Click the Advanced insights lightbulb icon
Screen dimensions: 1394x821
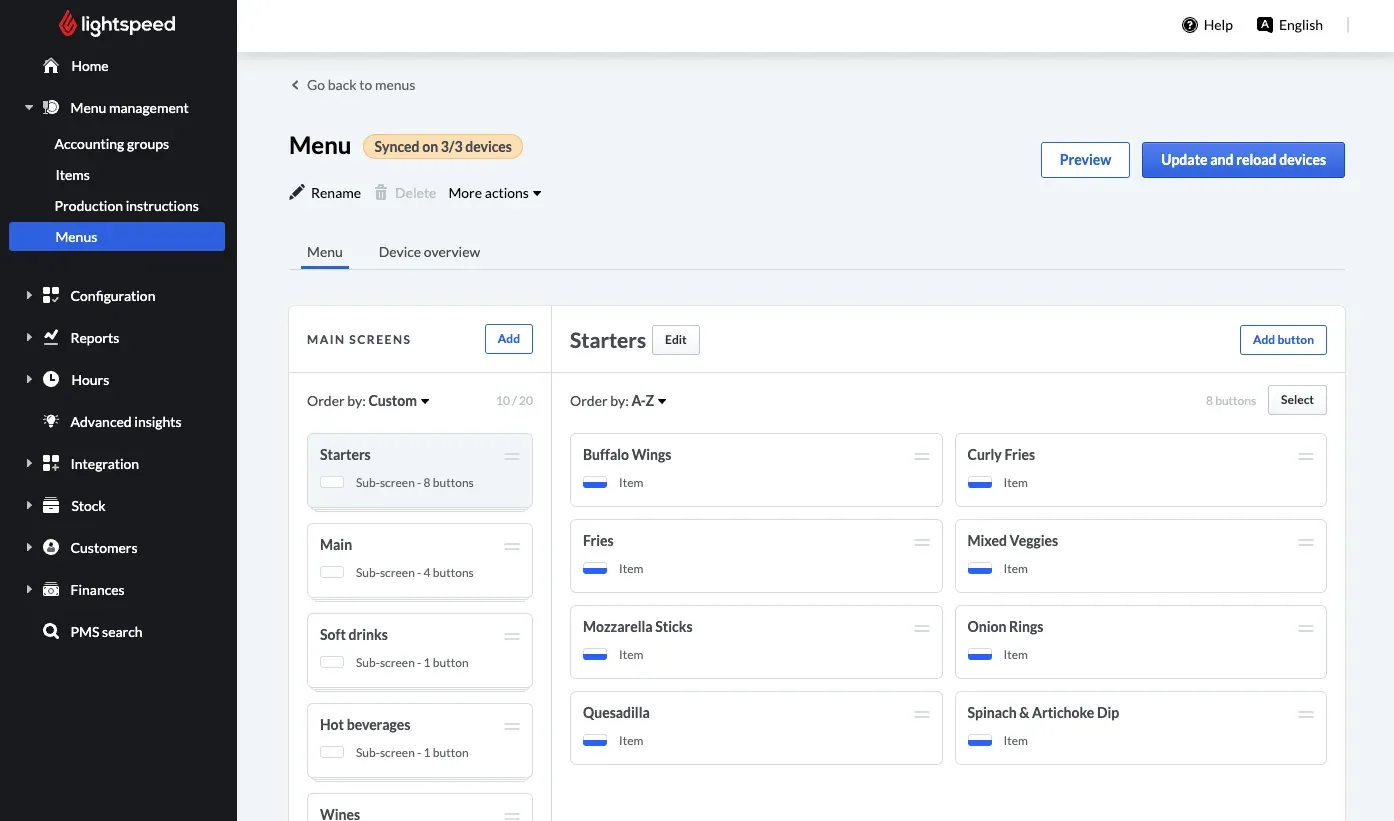tap(51, 422)
